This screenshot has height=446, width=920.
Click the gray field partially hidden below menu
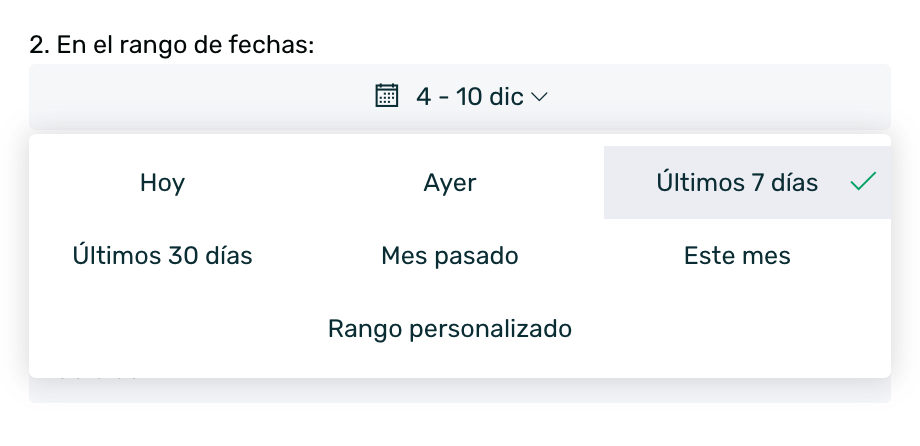pyautogui.click(x=460, y=391)
